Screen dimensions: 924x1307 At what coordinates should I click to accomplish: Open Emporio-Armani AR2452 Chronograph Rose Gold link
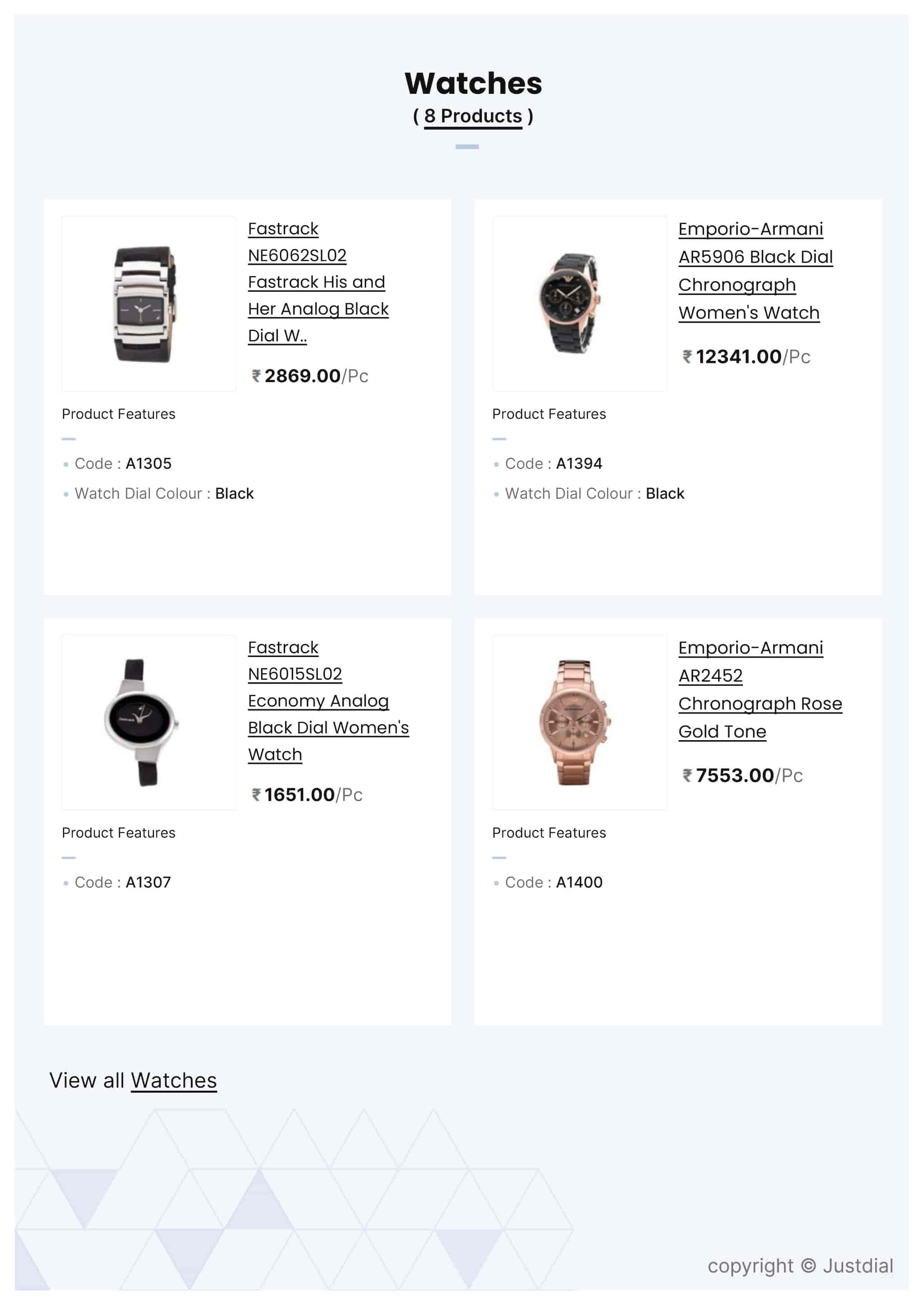pos(760,704)
